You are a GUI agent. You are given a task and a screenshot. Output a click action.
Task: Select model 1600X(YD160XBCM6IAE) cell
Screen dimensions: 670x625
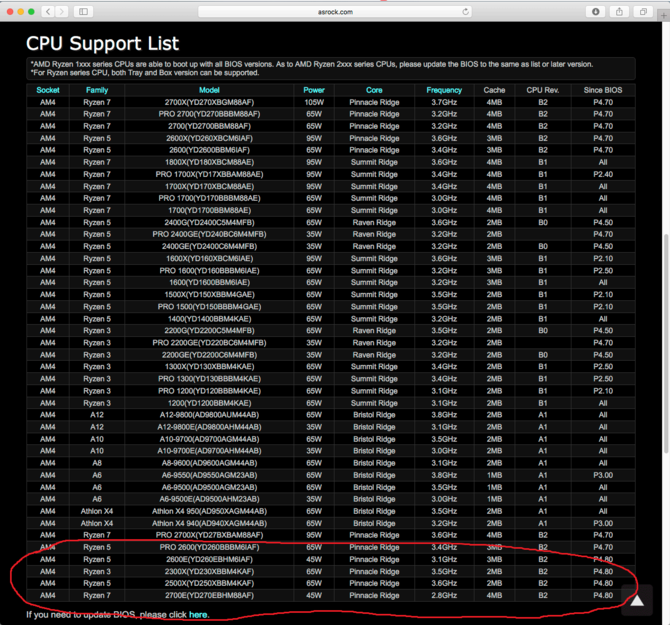point(209,258)
